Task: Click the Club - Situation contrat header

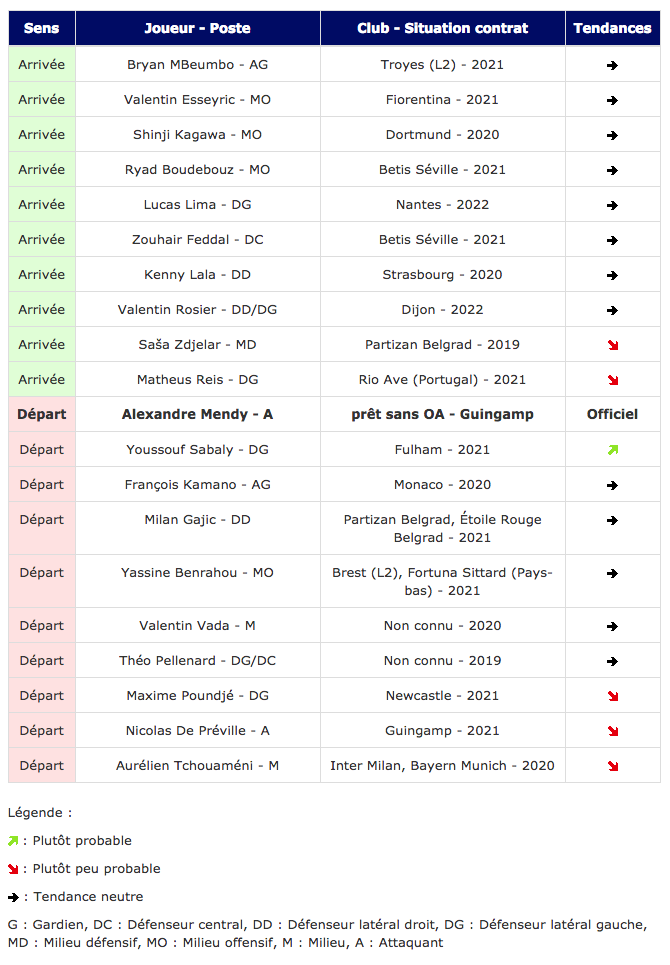Action: (442, 28)
